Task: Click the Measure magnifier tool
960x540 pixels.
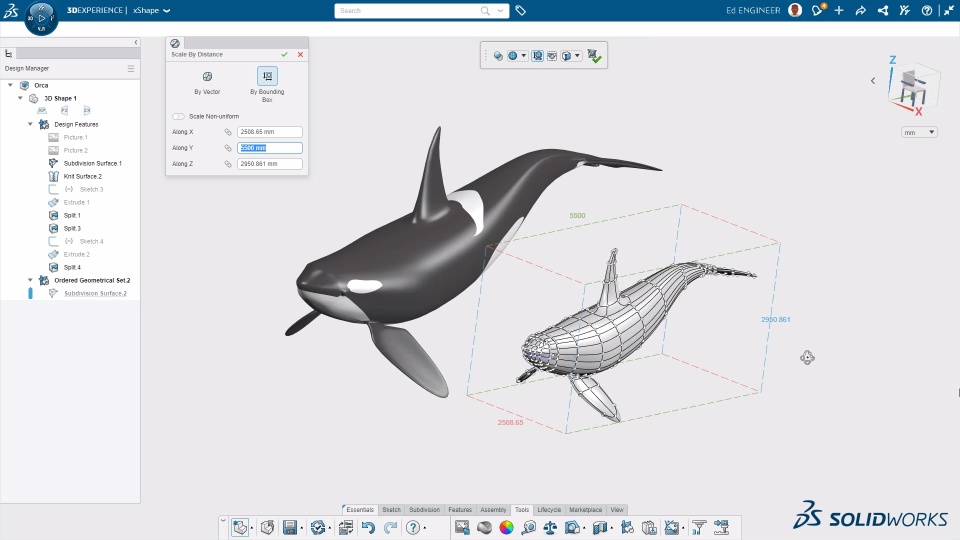Action: pos(529,527)
